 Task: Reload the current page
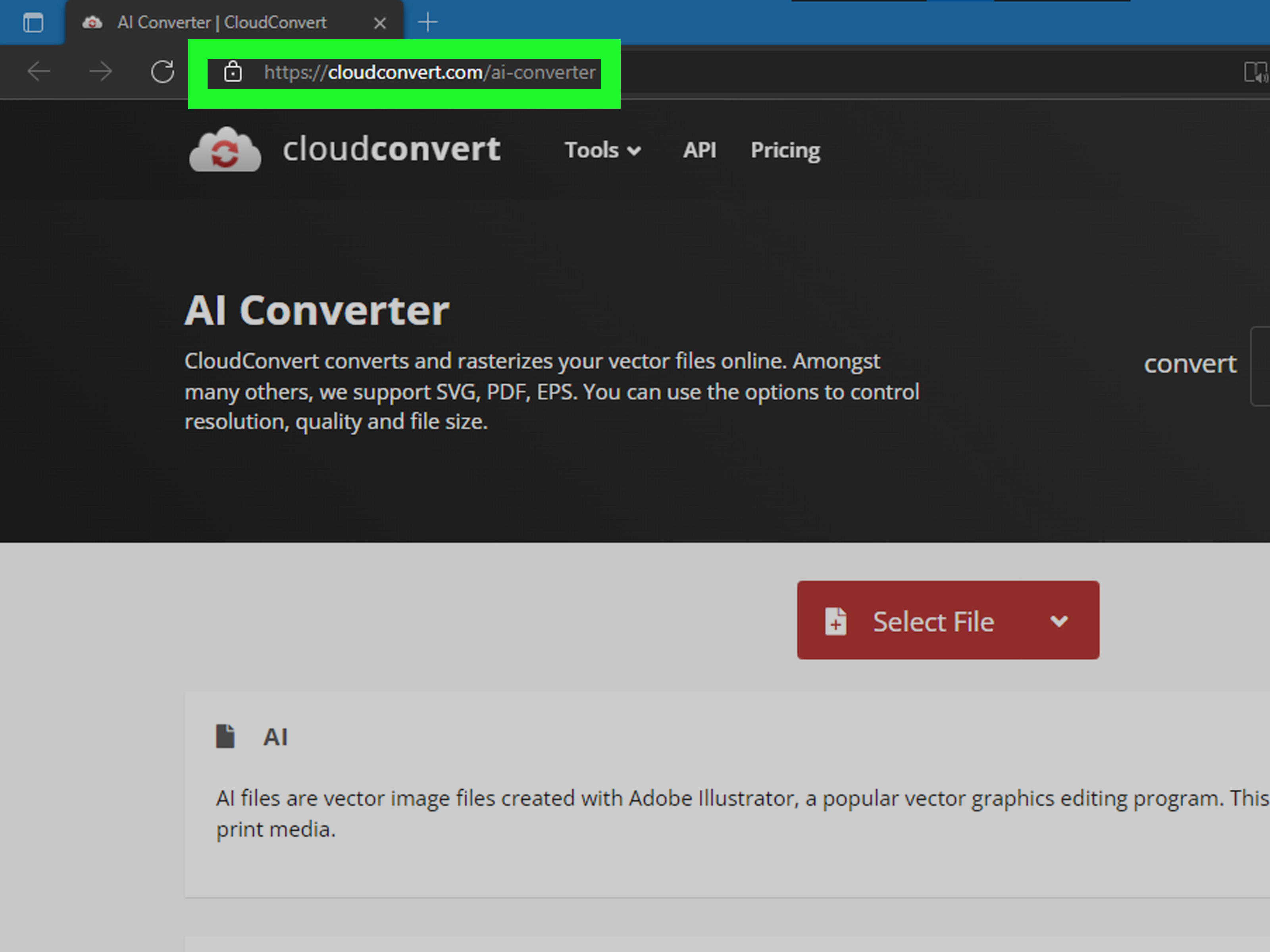(162, 71)
